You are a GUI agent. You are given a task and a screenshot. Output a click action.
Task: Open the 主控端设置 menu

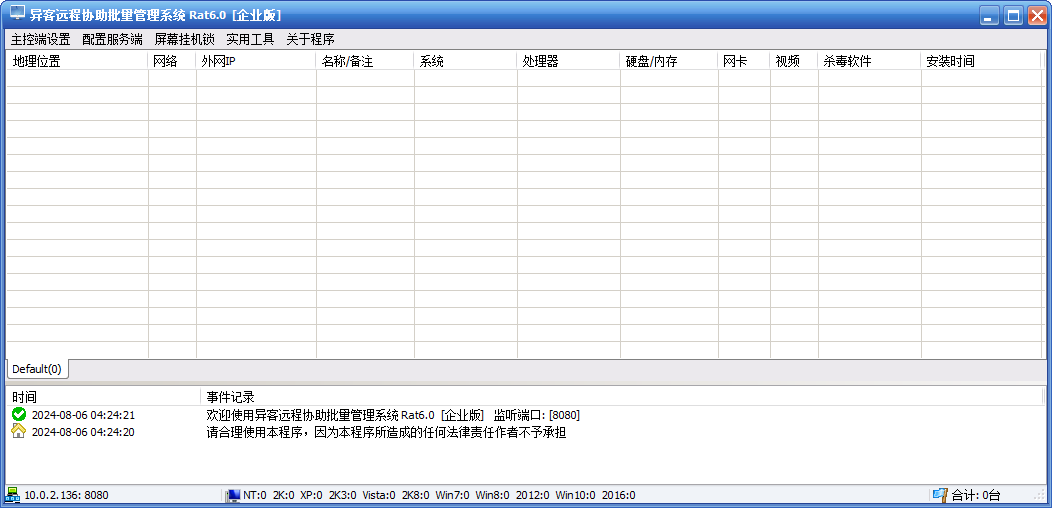(40, 39)
